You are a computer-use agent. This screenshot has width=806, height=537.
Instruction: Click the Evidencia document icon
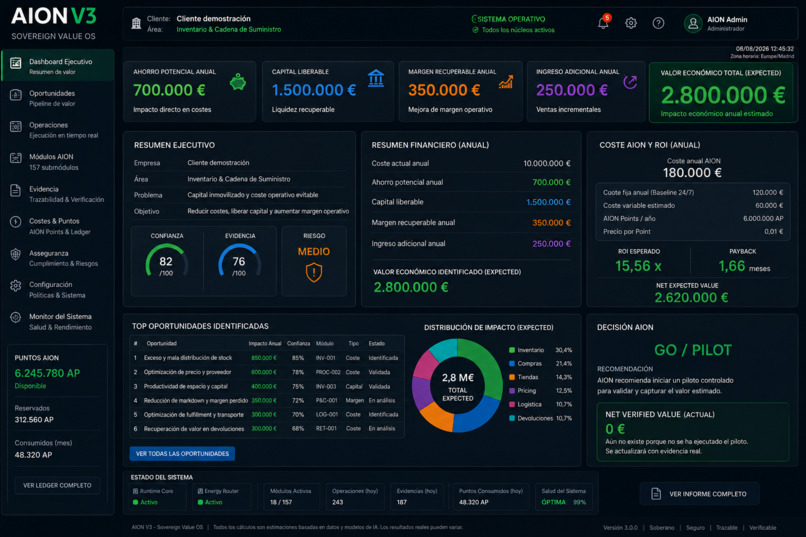click(x=16, y=190)
